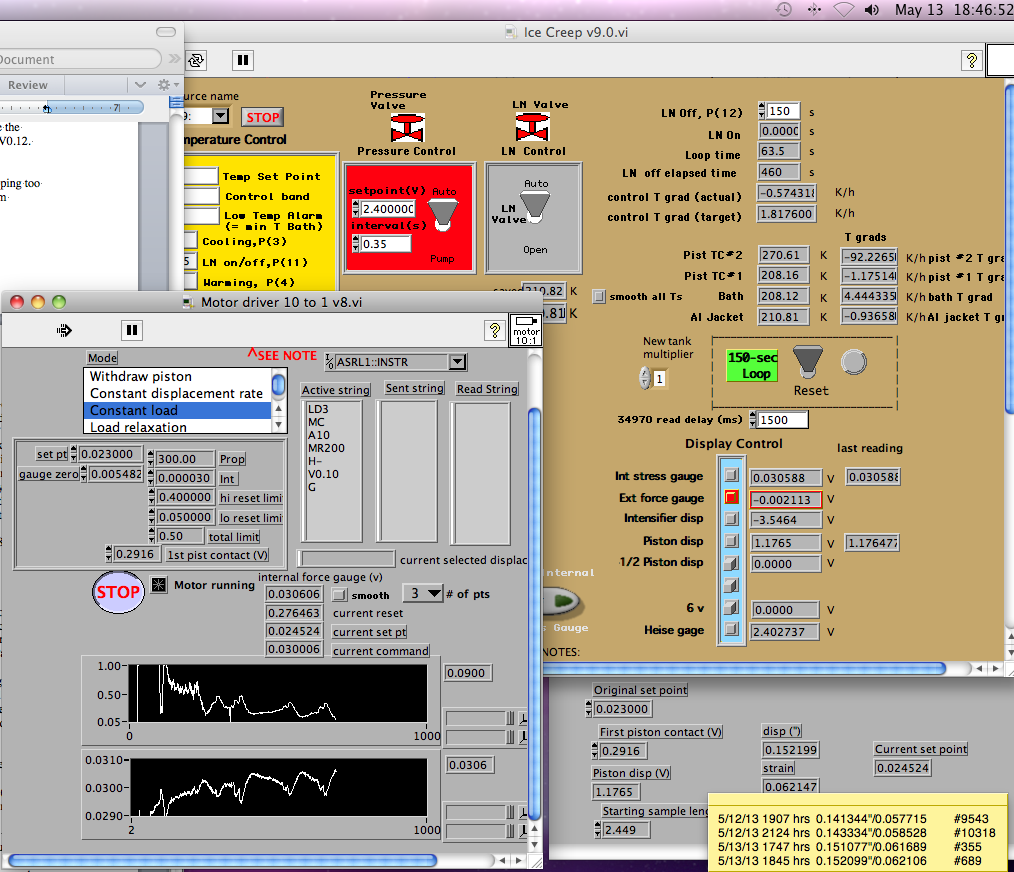The width and height of the screenshot is (1014, 872).
Task: Click the LN Valve icon
Action: (532, 128)
